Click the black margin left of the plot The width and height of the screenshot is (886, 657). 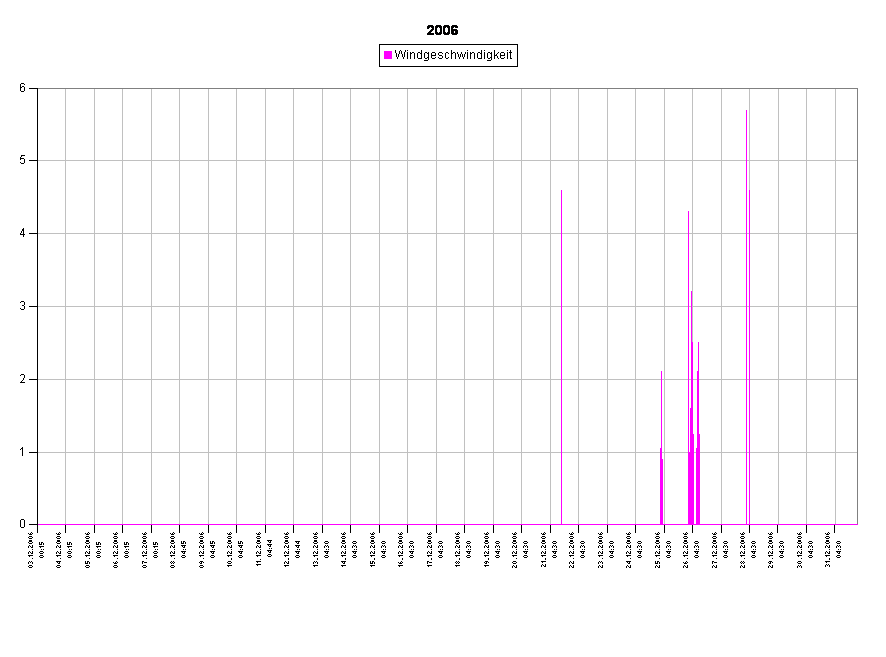point(18,300)
